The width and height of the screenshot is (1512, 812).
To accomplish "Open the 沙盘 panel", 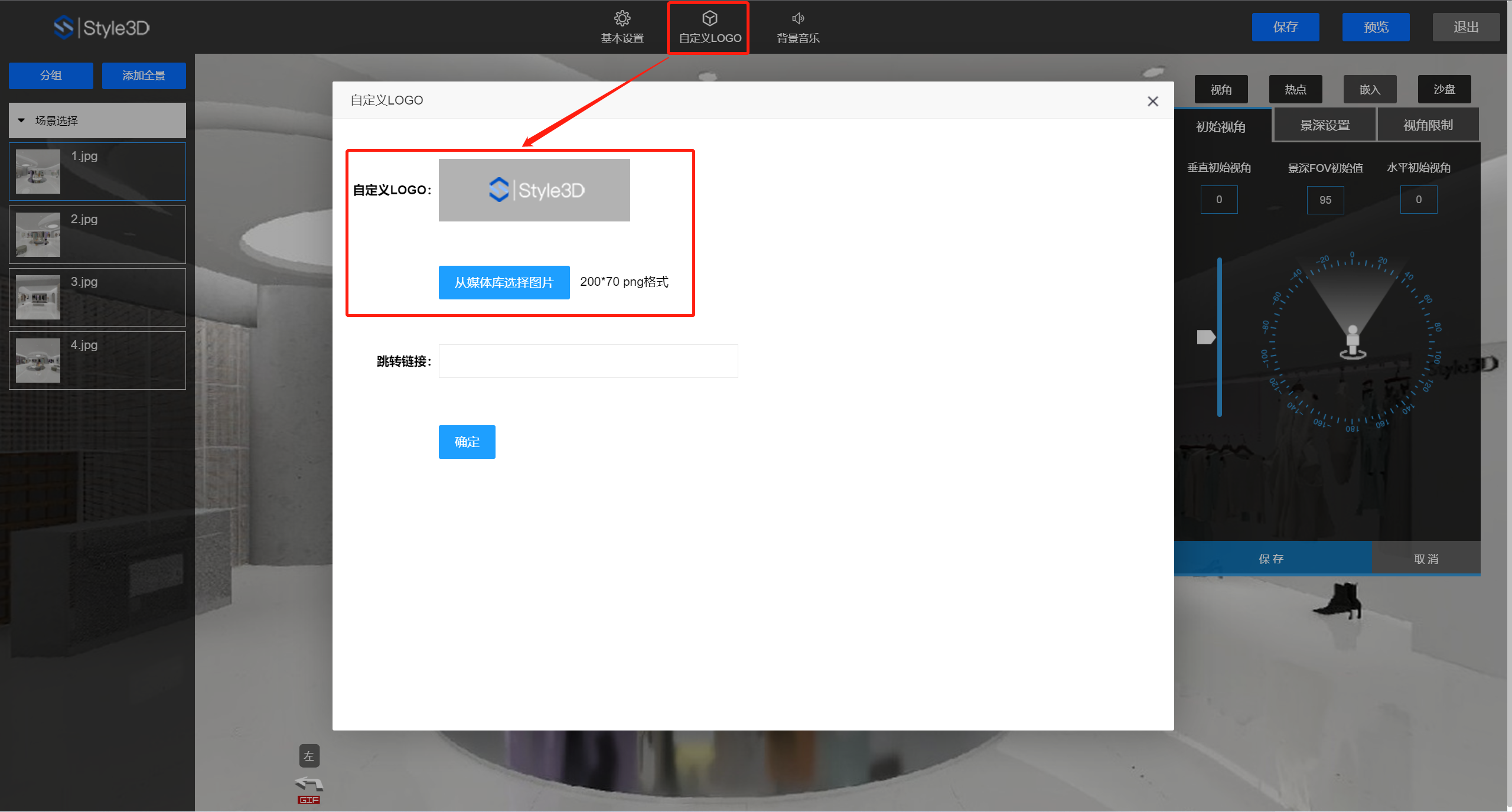I will point(1444,89).
